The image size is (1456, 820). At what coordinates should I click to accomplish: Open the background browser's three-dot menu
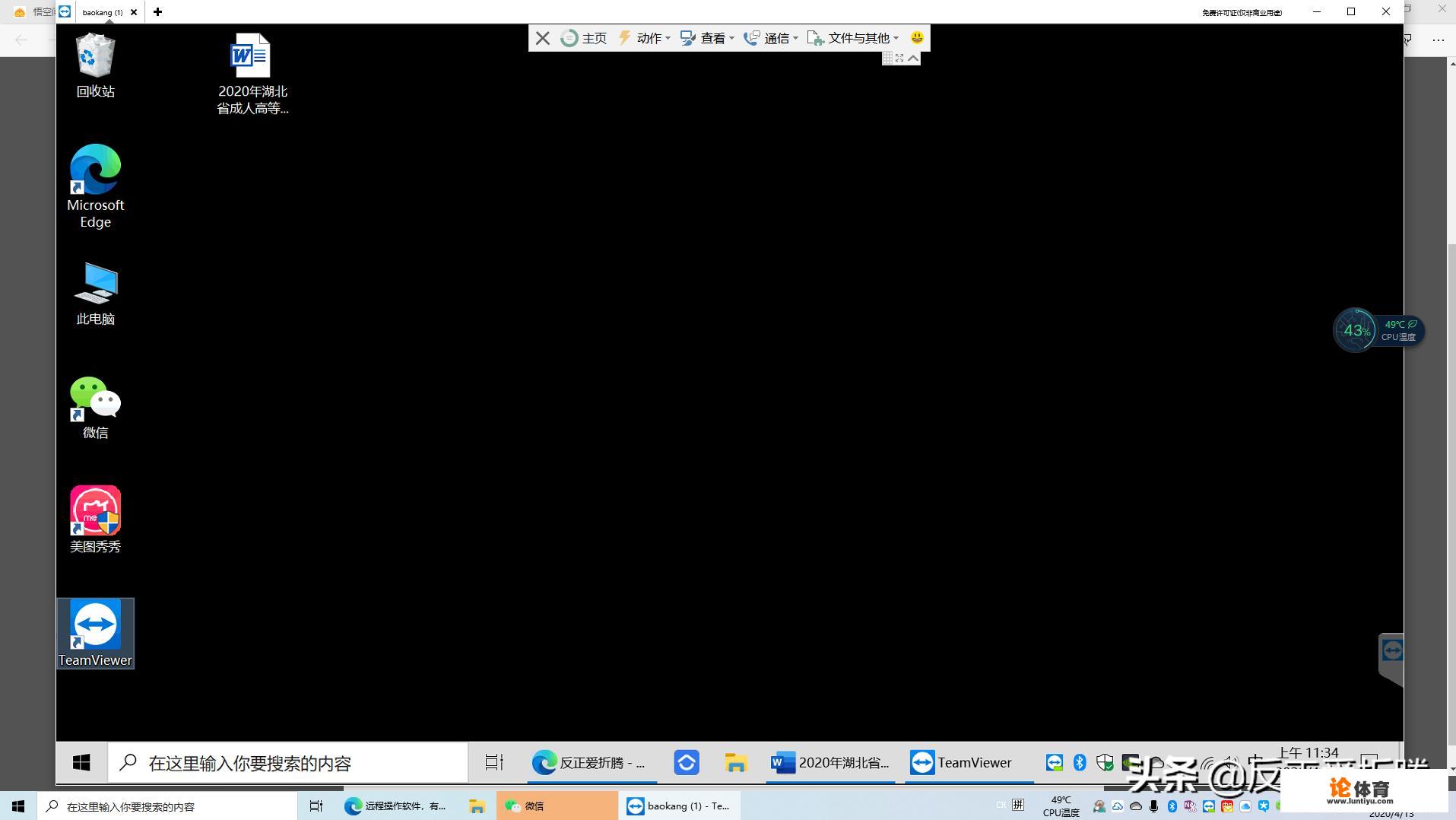click(x=1438, y=40)
